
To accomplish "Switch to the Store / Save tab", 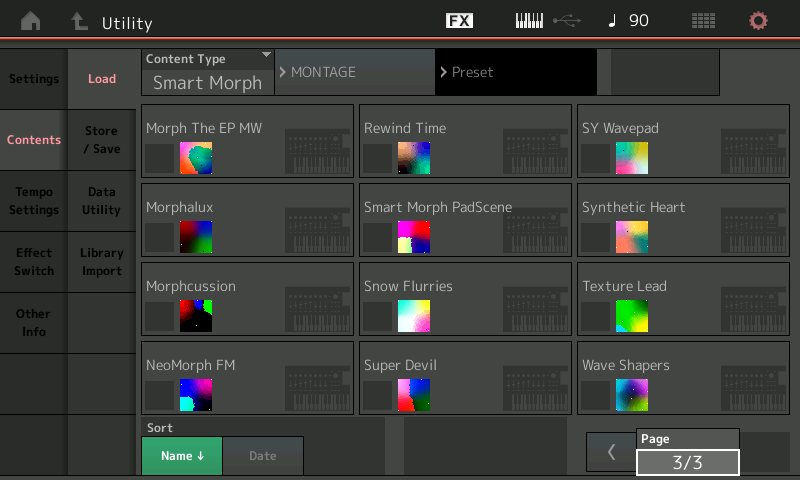I will [101, 140].
